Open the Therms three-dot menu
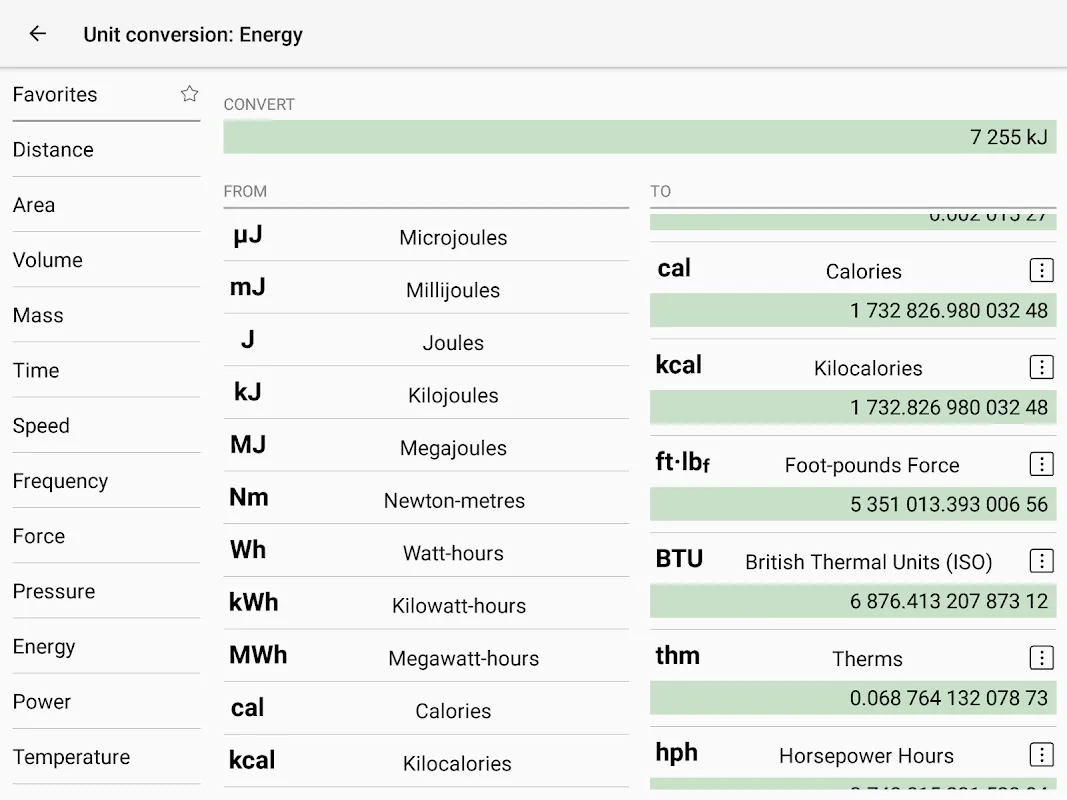 [1041, 658]
